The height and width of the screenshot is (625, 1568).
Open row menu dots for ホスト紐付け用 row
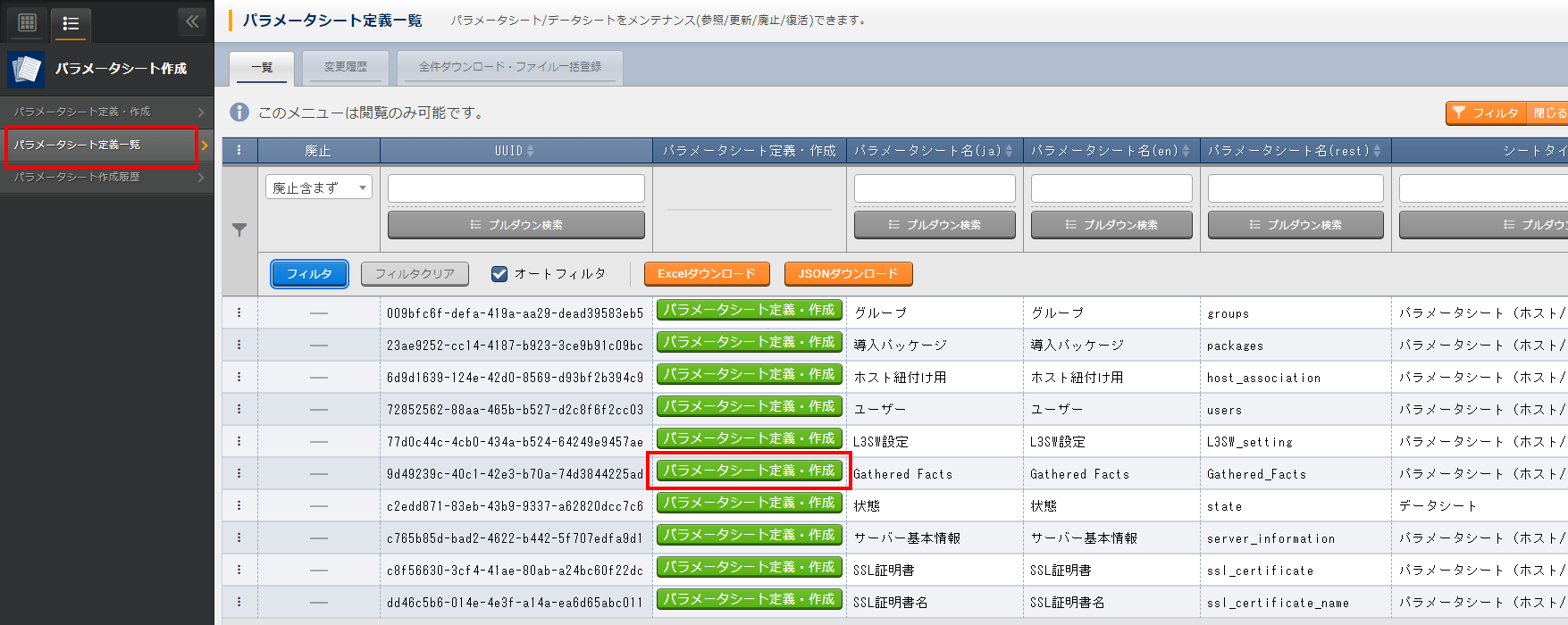(x=239, y=377)
